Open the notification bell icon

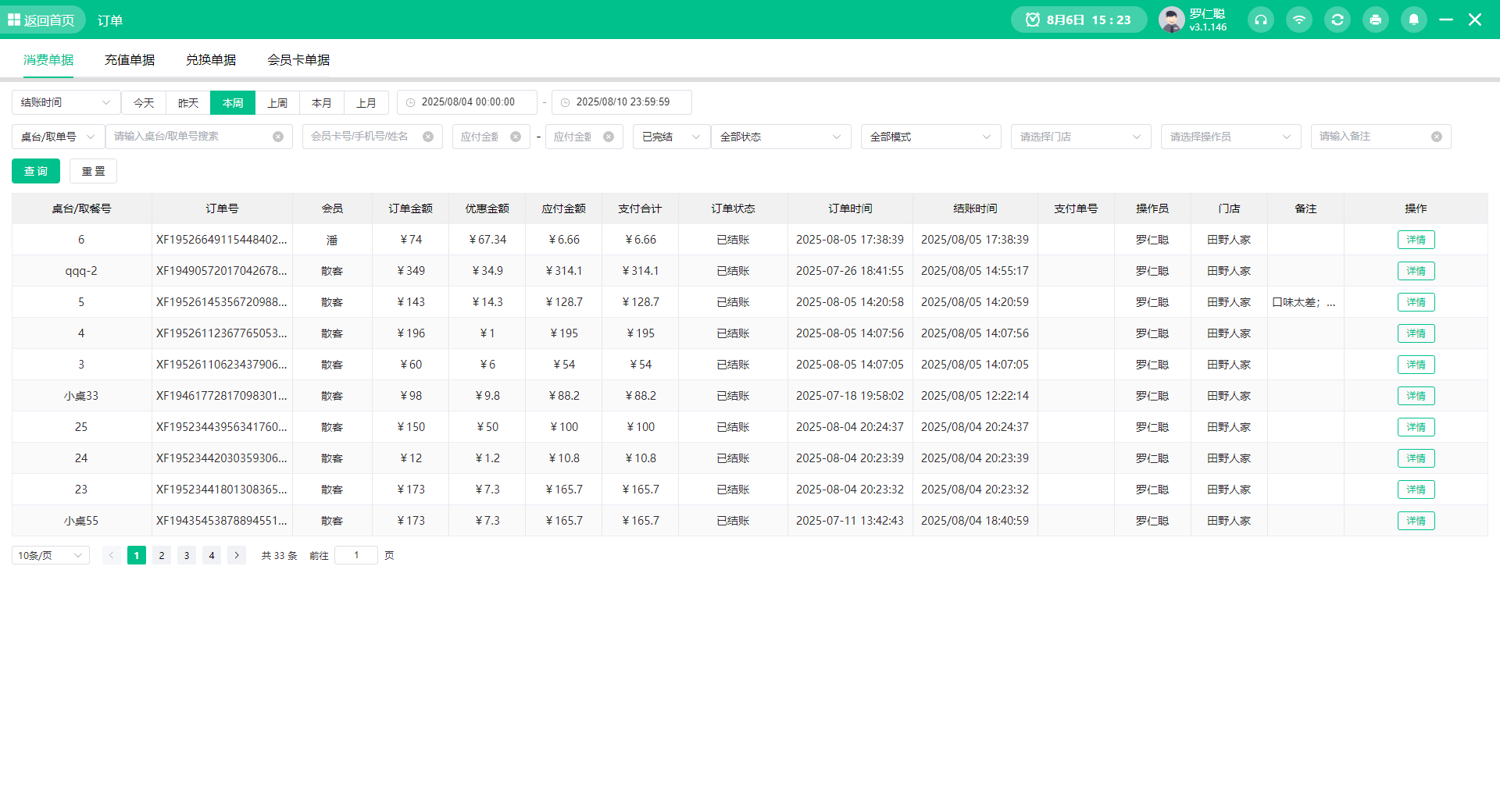click(1413, 20)
